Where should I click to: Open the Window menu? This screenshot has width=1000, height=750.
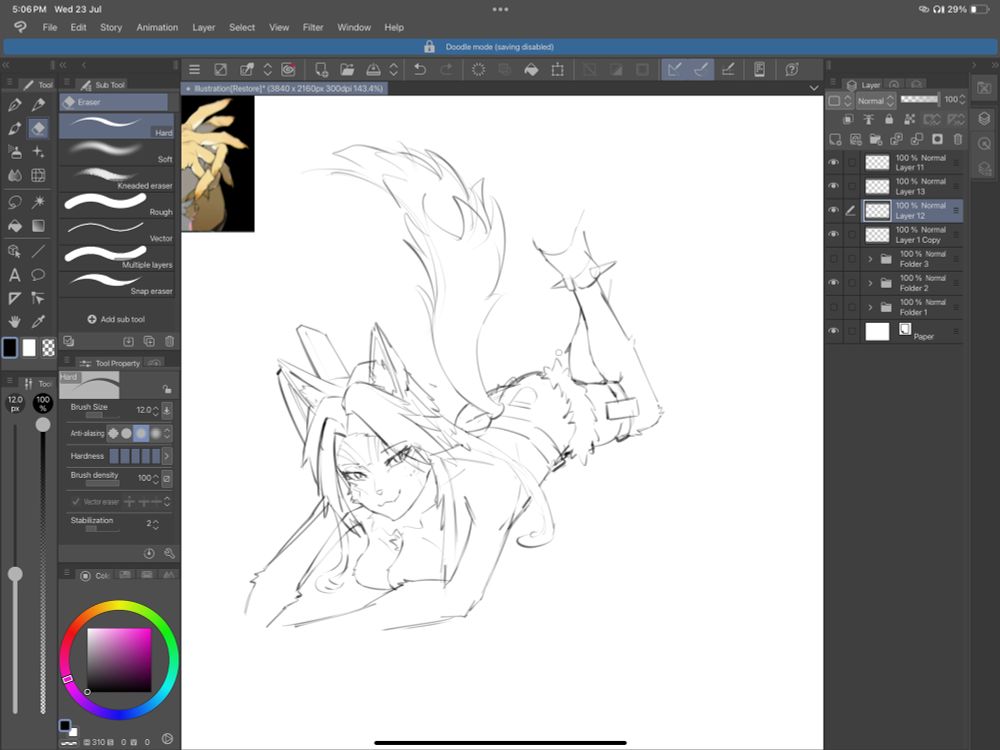(354, 27)
